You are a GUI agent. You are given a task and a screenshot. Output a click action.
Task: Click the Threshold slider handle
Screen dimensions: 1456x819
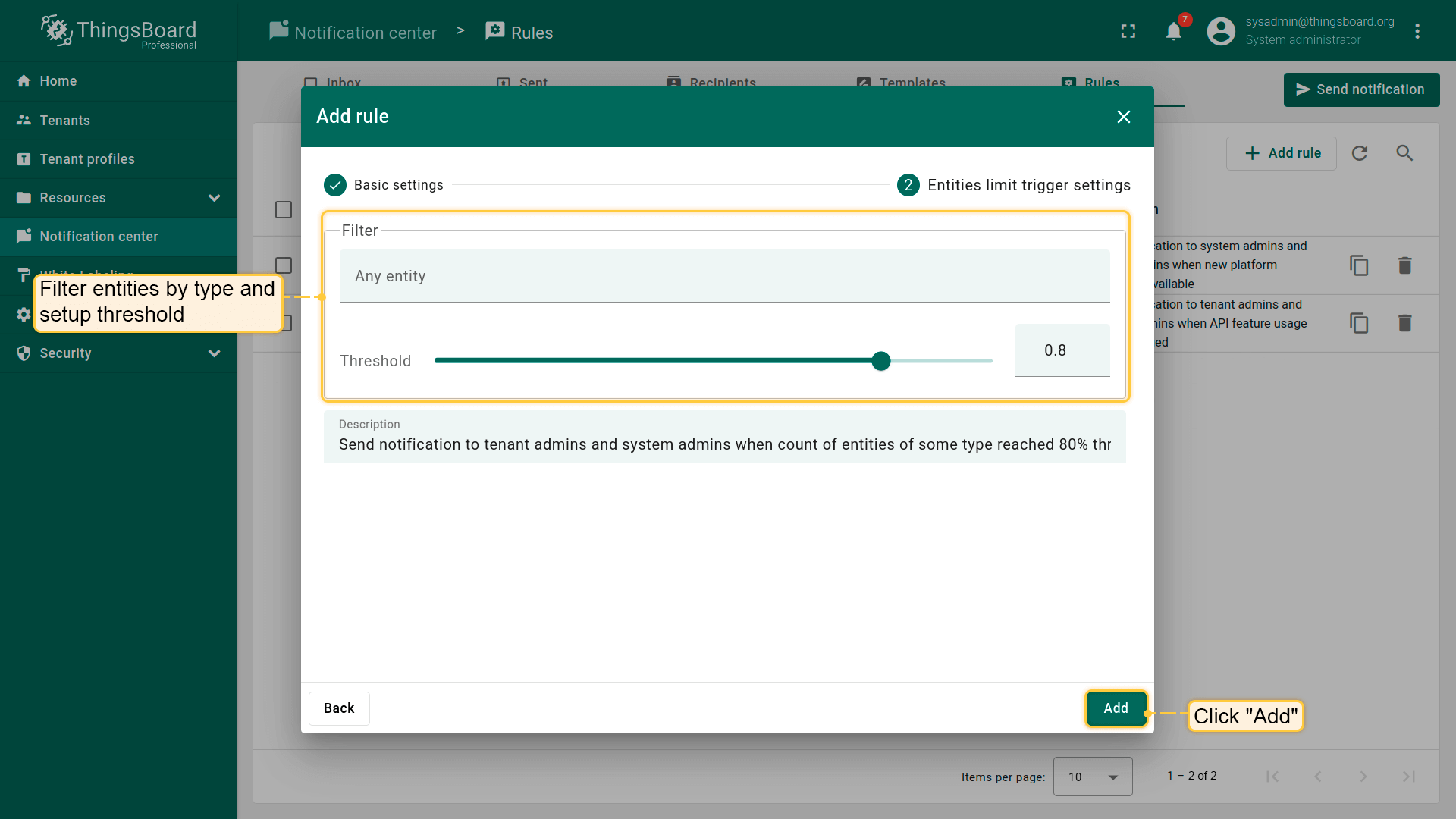[x=880, y=361]
